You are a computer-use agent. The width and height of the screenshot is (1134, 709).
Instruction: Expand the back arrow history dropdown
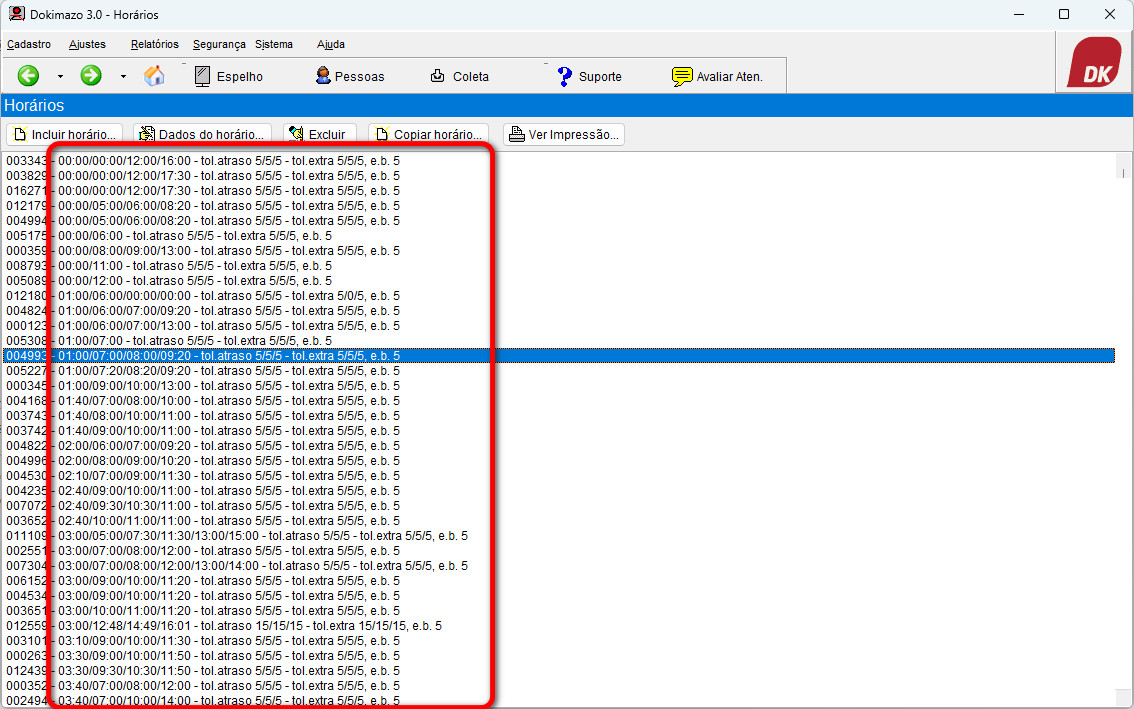60,76
